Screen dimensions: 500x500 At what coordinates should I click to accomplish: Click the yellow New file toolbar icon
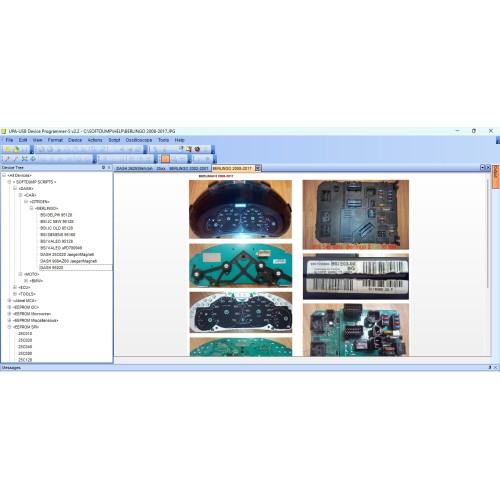[x=7, y=149]
